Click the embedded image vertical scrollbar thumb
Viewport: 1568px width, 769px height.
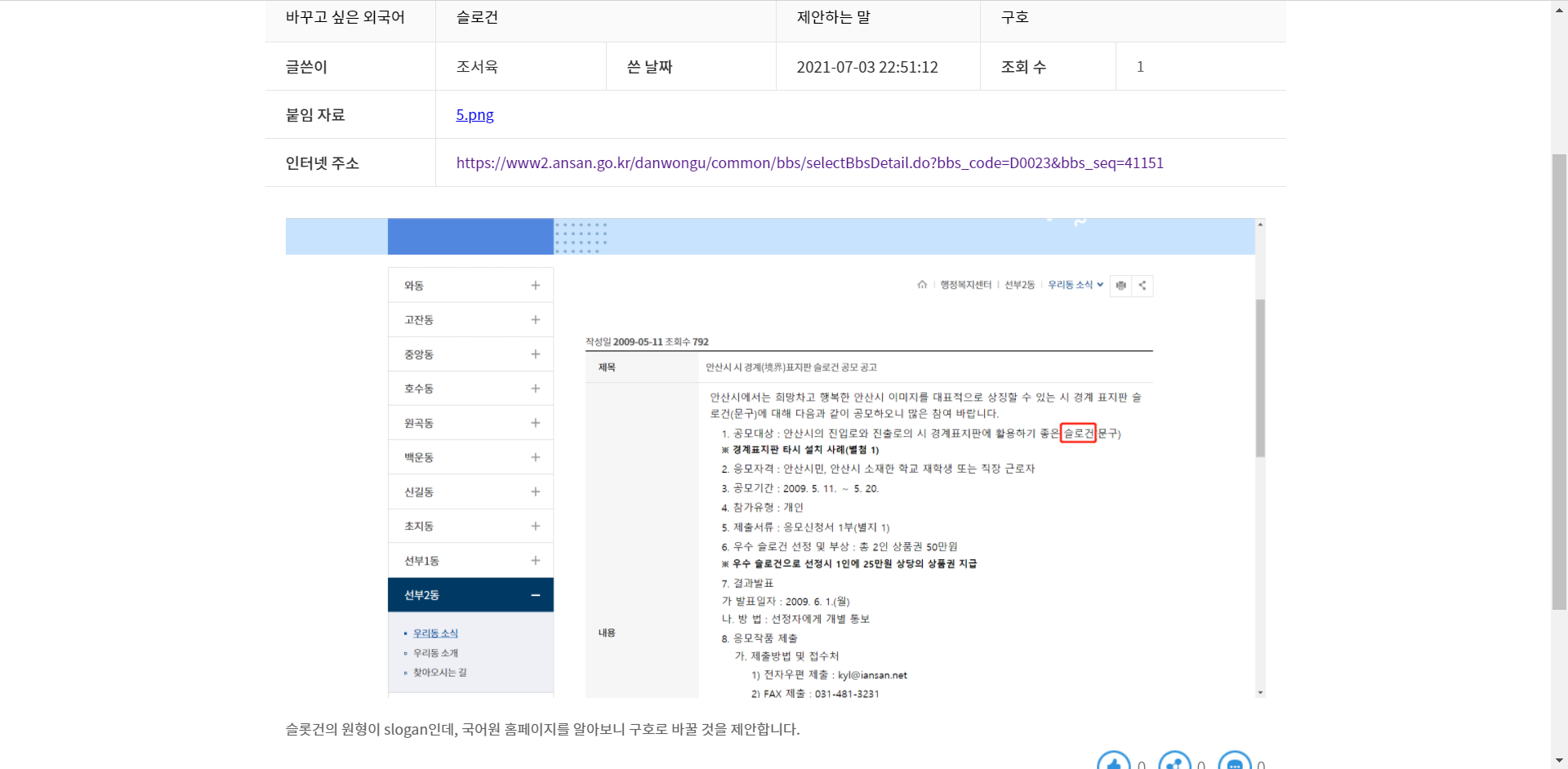pyautogui.click(x=1260, y=377)
